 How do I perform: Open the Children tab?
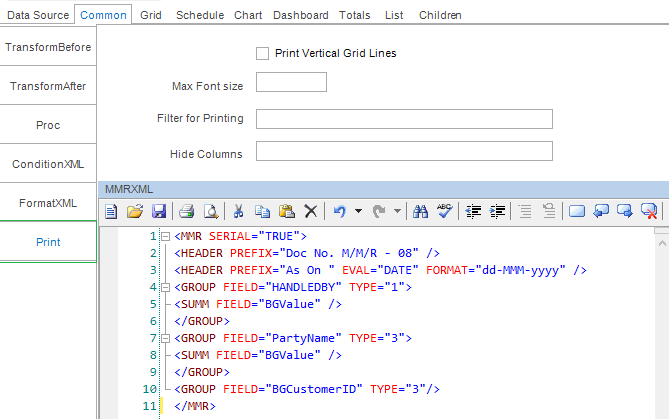pos(440,15)
